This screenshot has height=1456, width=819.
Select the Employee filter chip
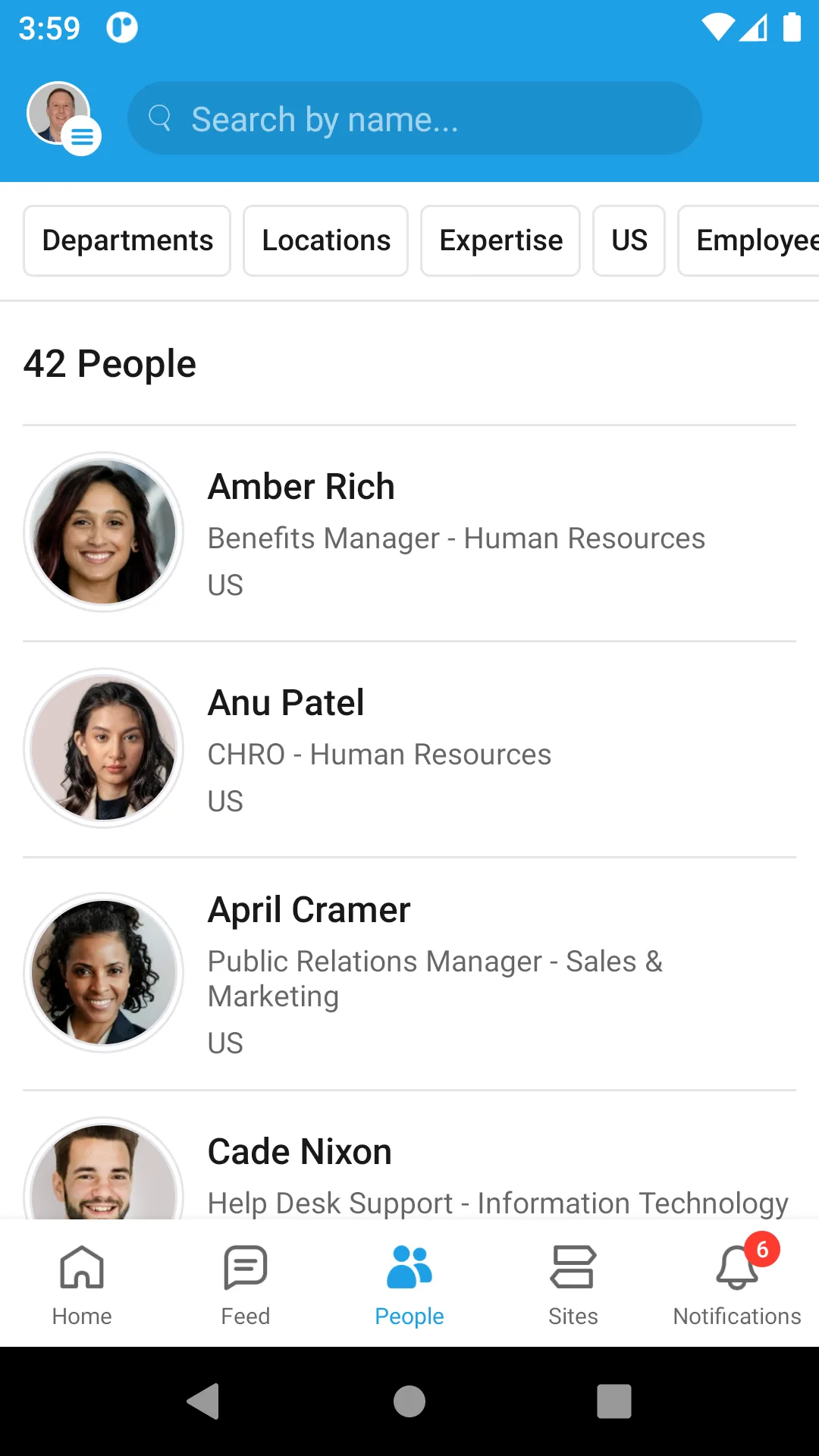749,240
